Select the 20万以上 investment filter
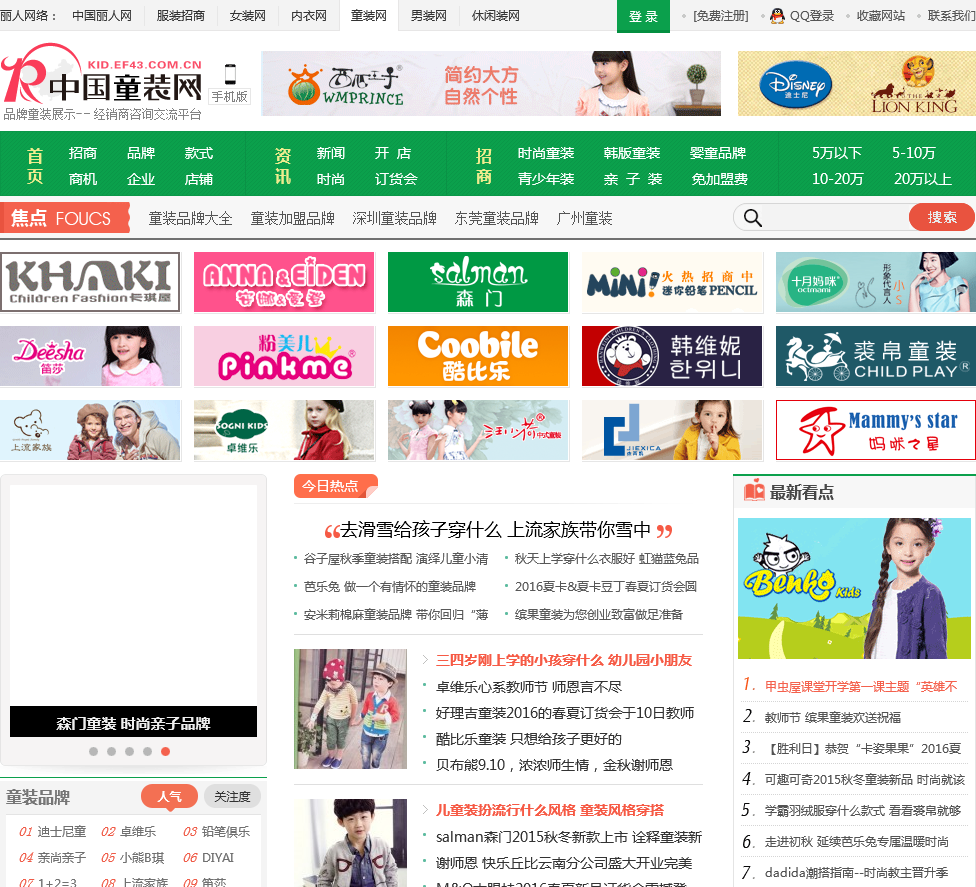 pyautogui.click(x=922, y=179)
